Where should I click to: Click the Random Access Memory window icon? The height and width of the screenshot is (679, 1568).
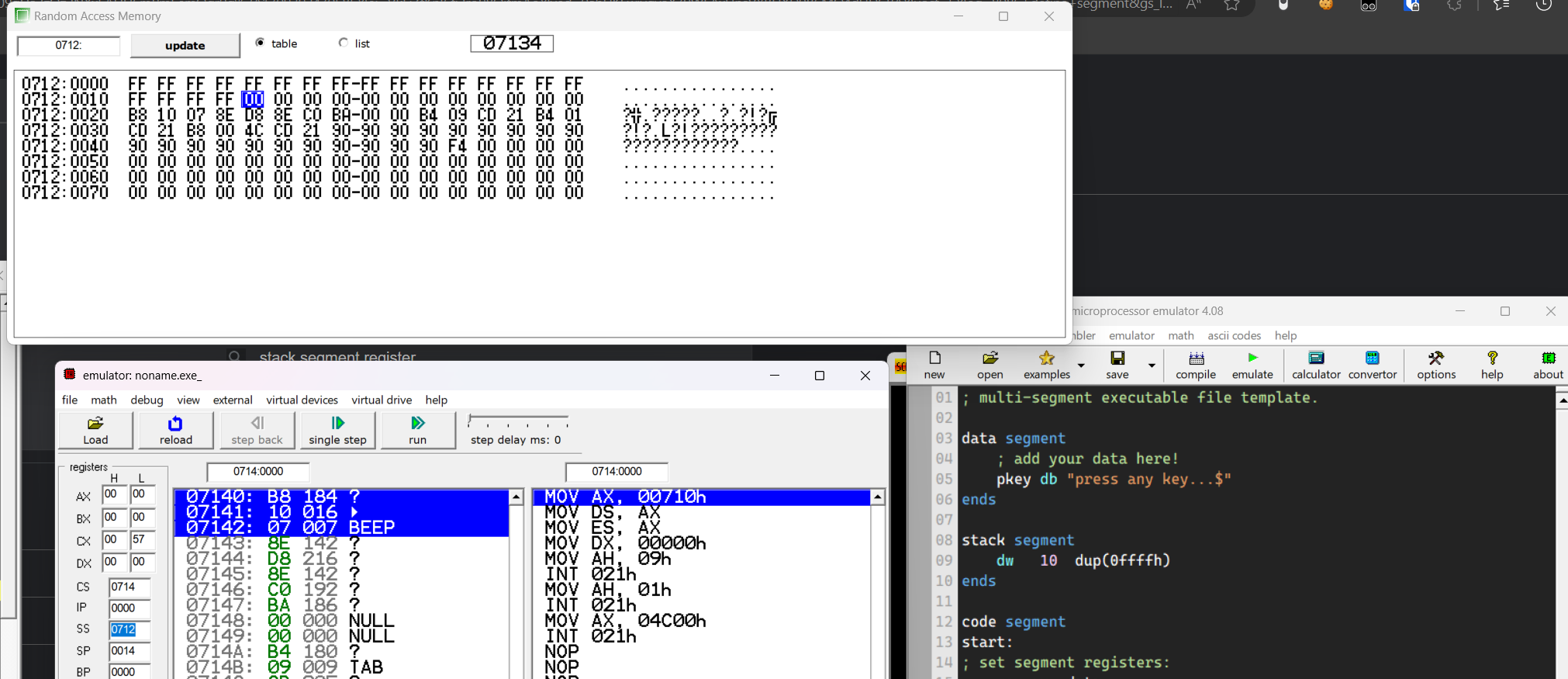tap(22, 16)
